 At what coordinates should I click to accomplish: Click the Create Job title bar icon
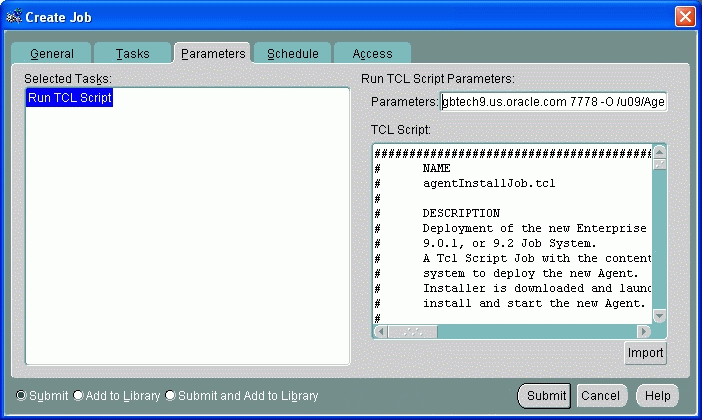(x=14, y=16)
